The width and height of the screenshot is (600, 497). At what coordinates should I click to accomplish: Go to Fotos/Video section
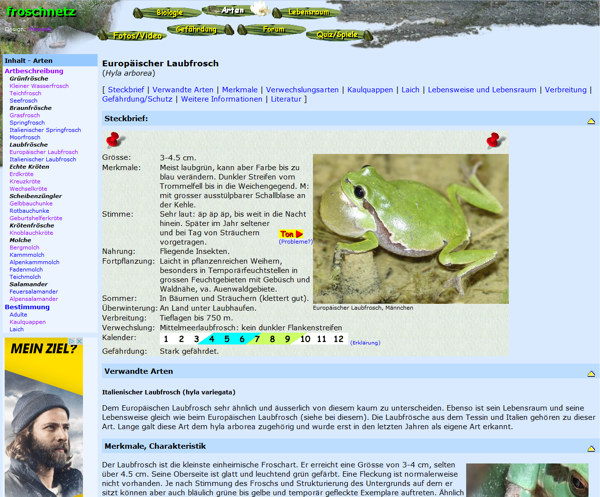coord(138,35)
